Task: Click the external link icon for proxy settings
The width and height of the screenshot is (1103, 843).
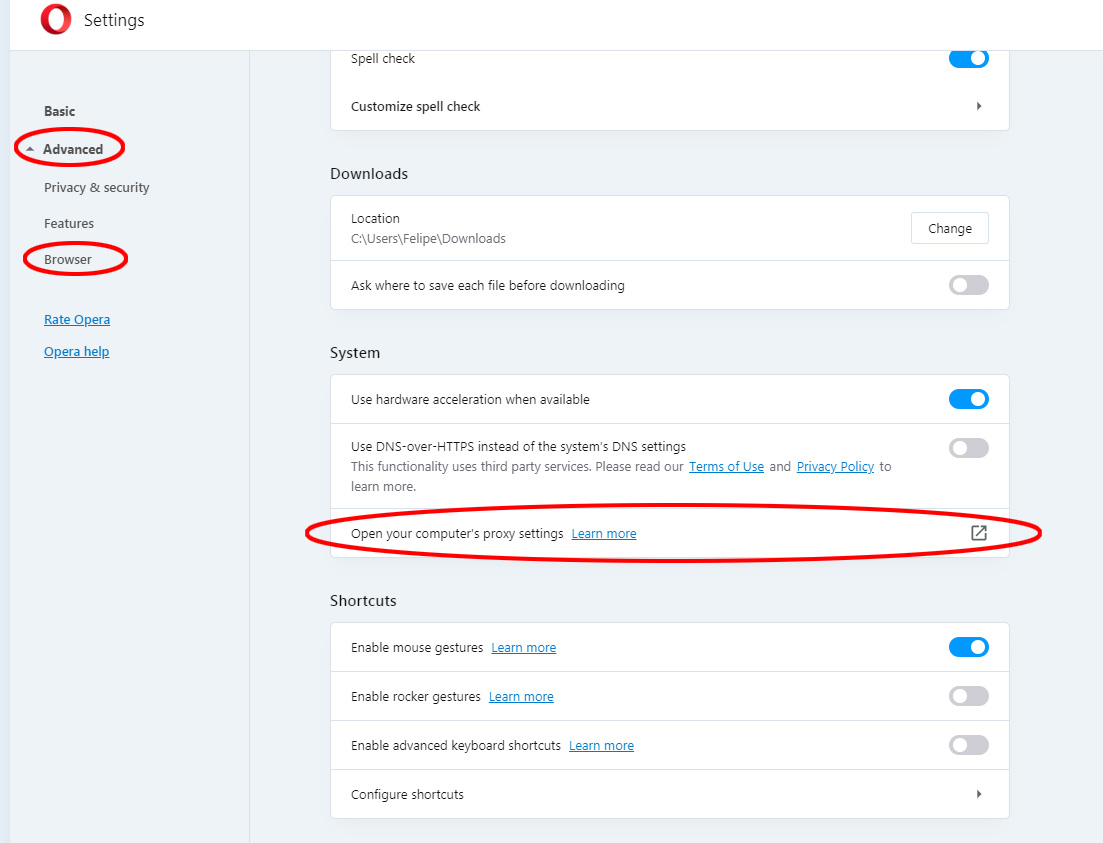Action: (x=979, y=533)
